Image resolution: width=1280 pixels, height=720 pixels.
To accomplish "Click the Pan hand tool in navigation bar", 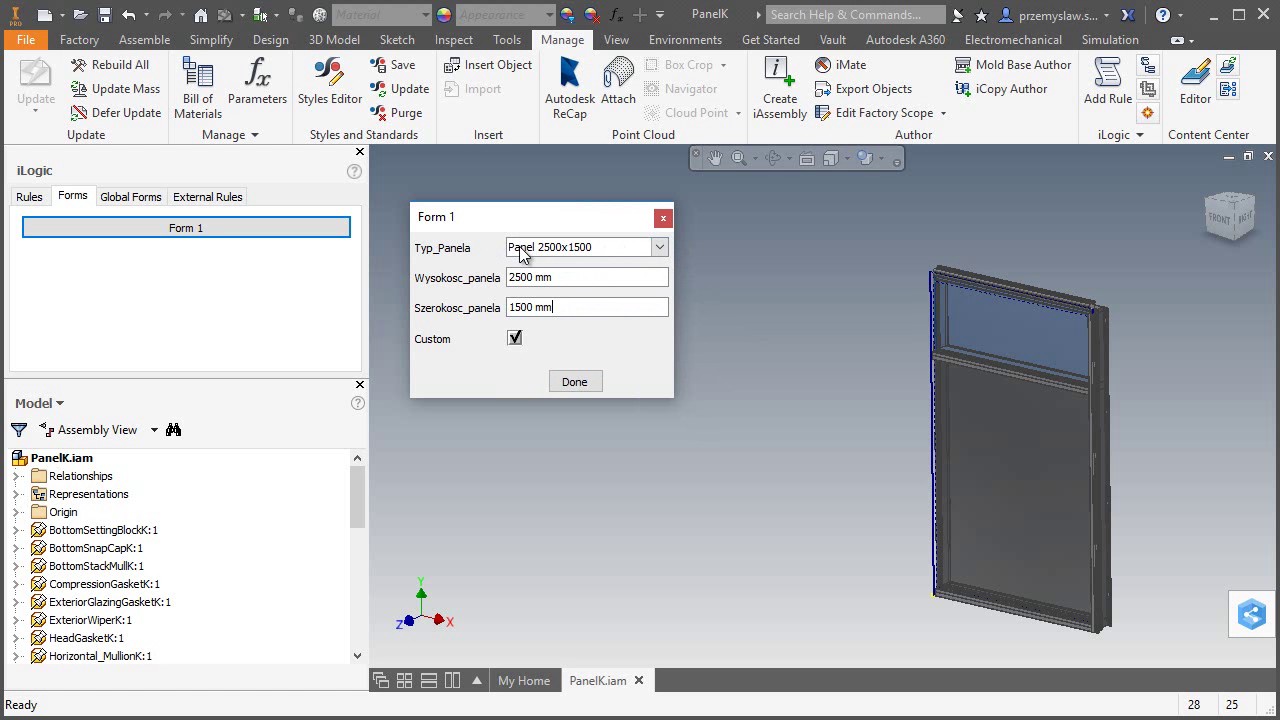I will (714, 158).
